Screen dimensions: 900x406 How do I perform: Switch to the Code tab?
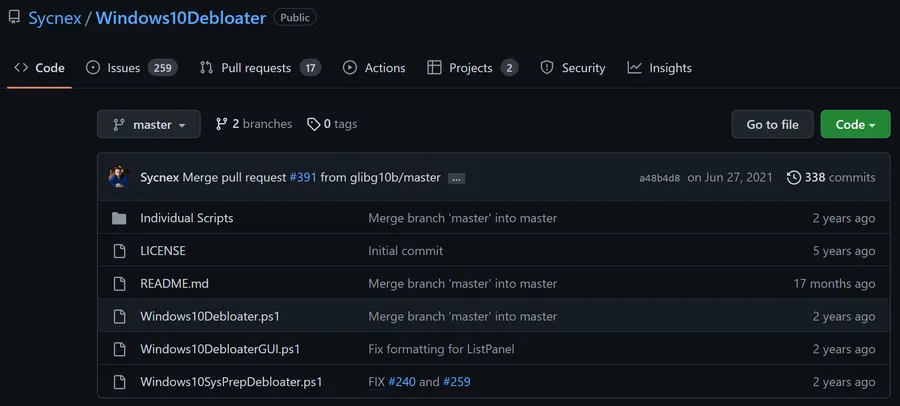point(40,68)
